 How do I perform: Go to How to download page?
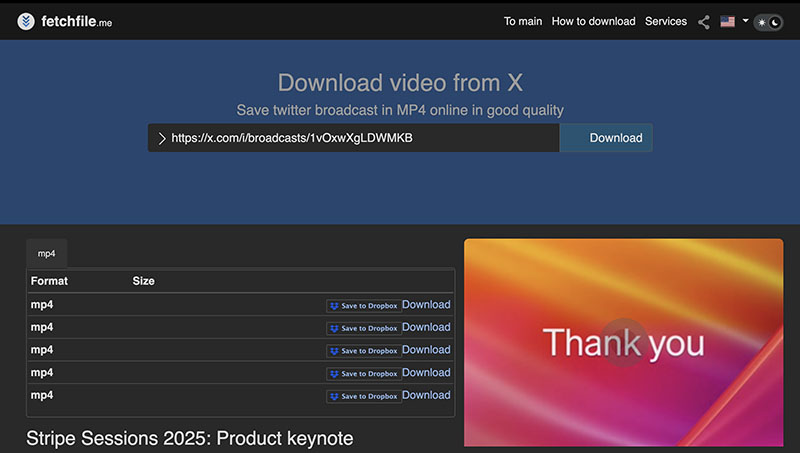pos(593,21)
